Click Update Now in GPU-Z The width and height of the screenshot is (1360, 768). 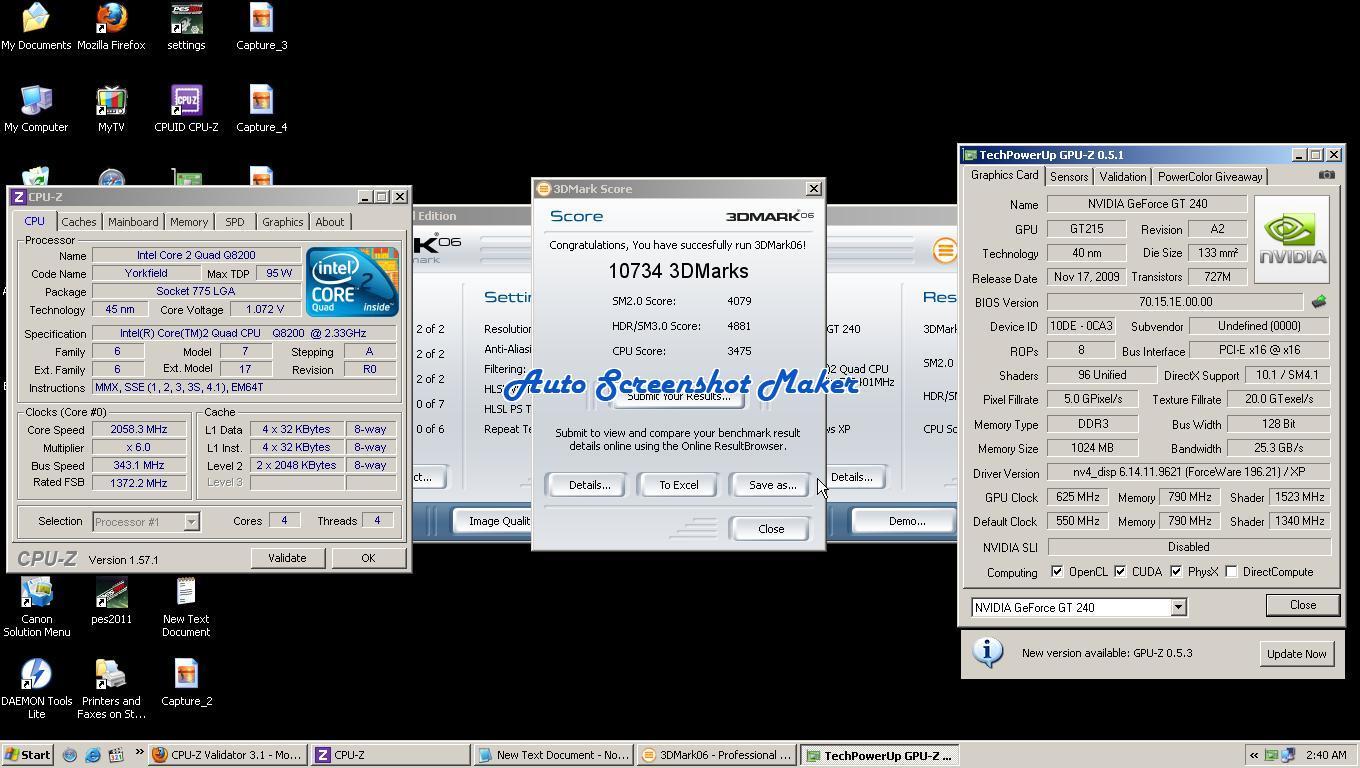coord(1296,654)
